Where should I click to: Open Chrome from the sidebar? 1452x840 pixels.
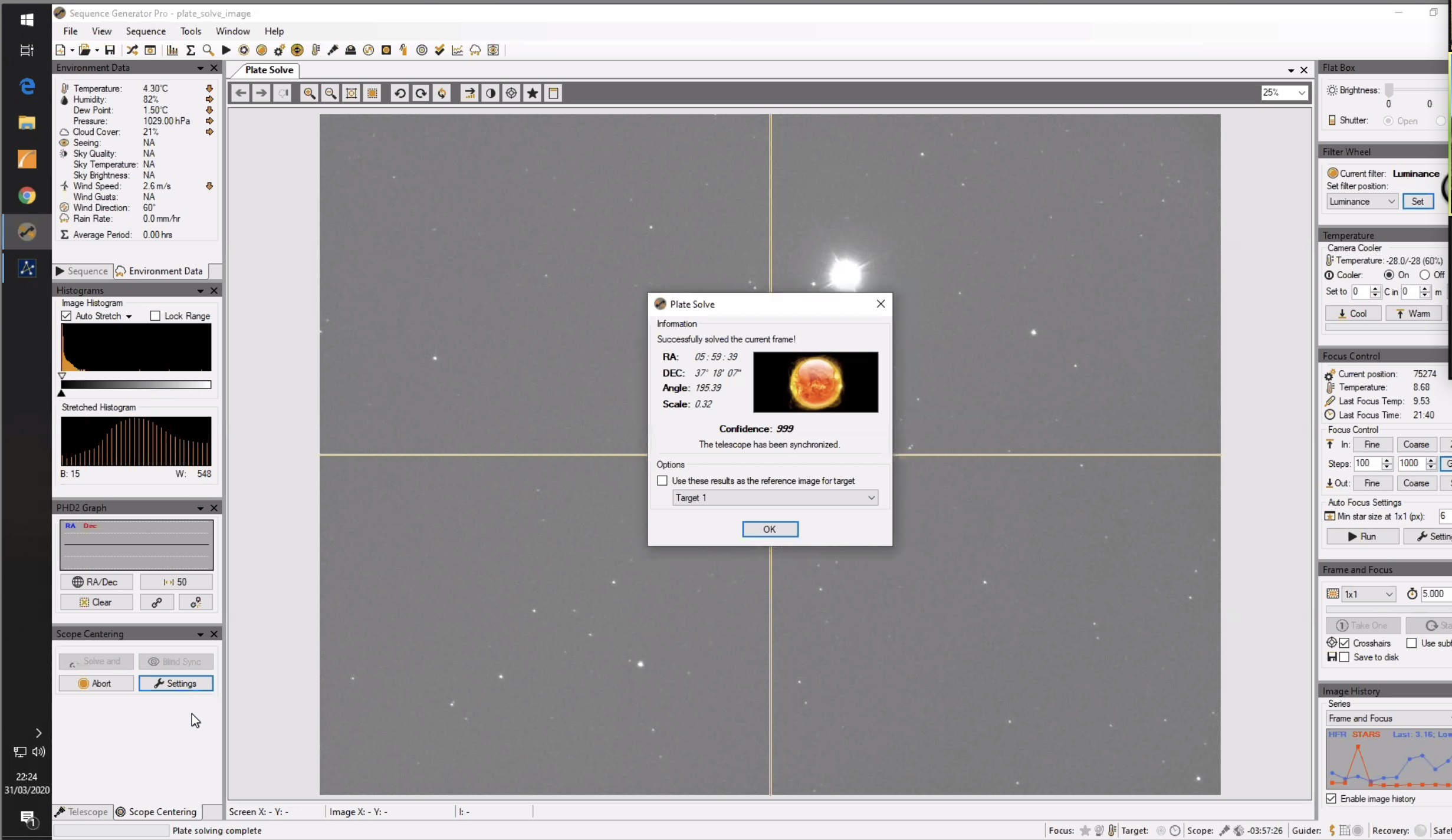(x=27, y=195)
